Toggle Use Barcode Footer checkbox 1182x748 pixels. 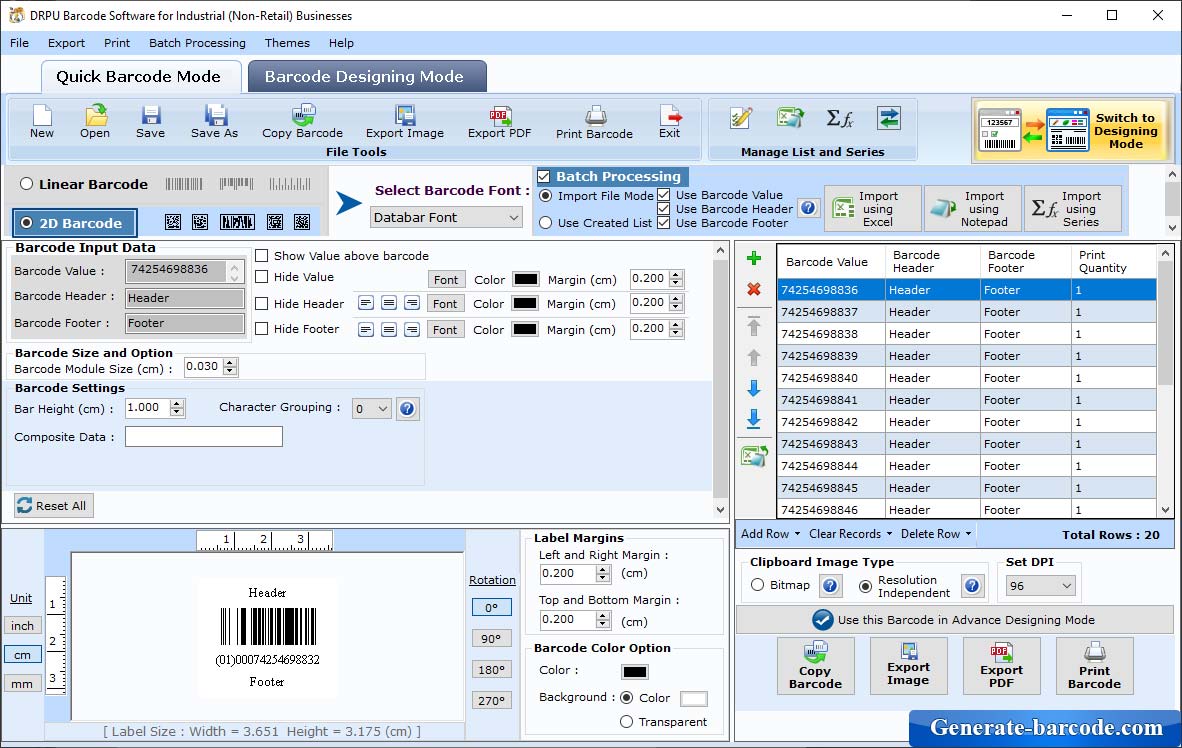663,223
